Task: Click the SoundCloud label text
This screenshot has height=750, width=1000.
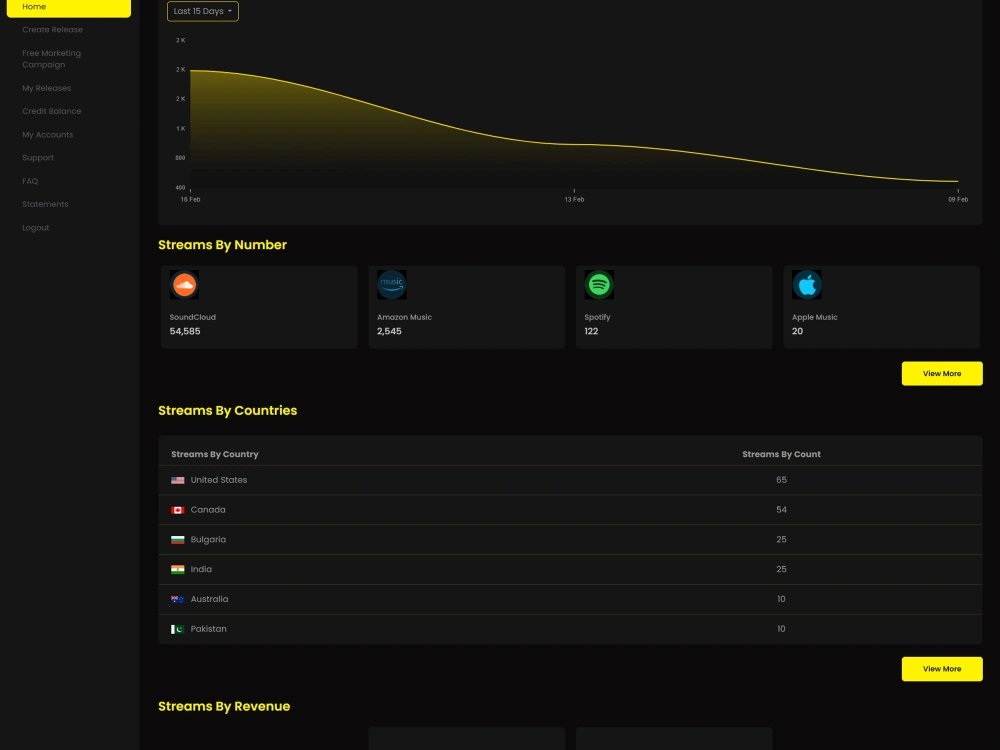Action: pos(193,317)
